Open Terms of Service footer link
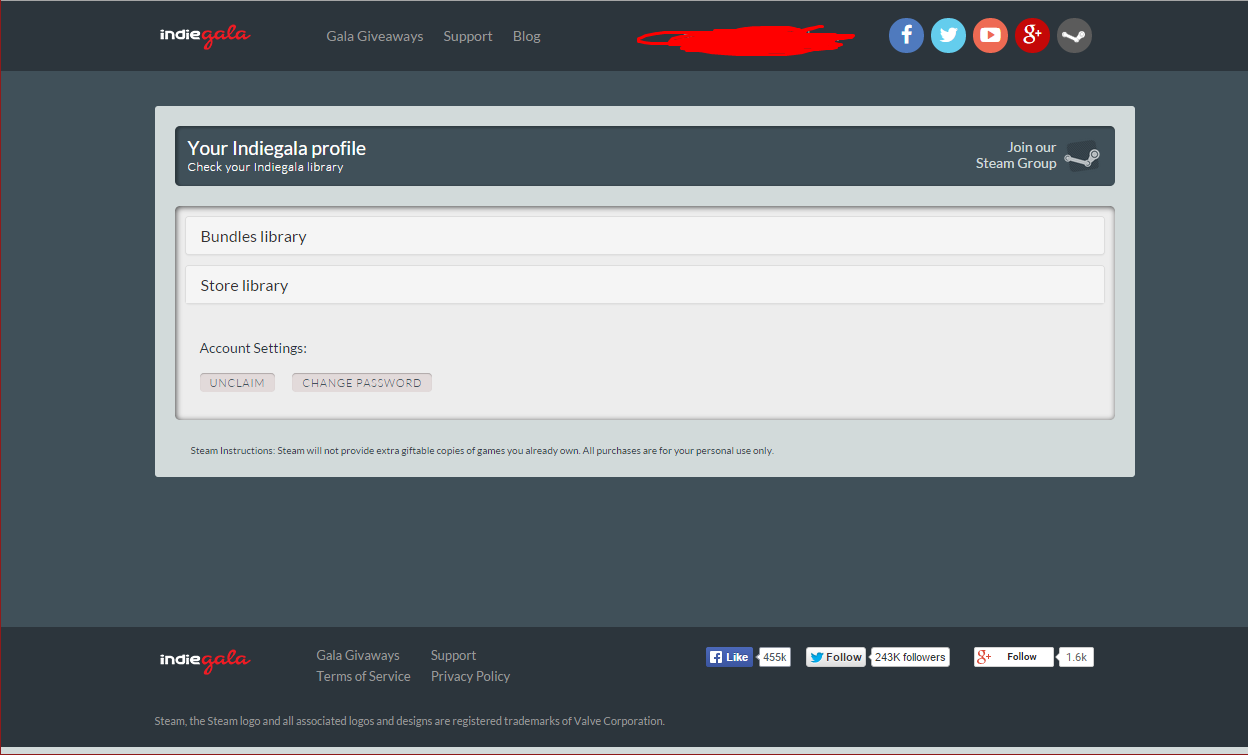This screenshot has width=1248, height=755. (x=363, y=676)
